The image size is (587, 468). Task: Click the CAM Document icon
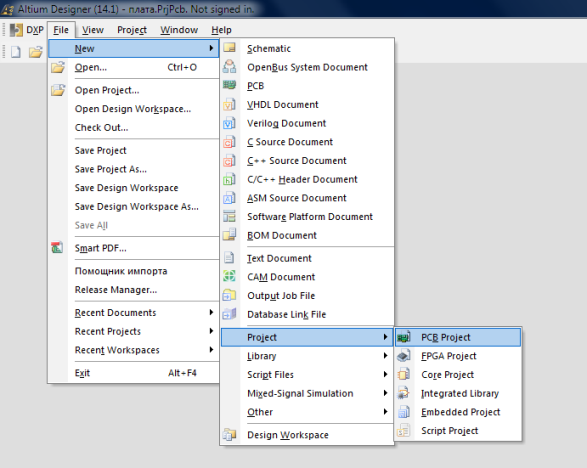(229, 276)
